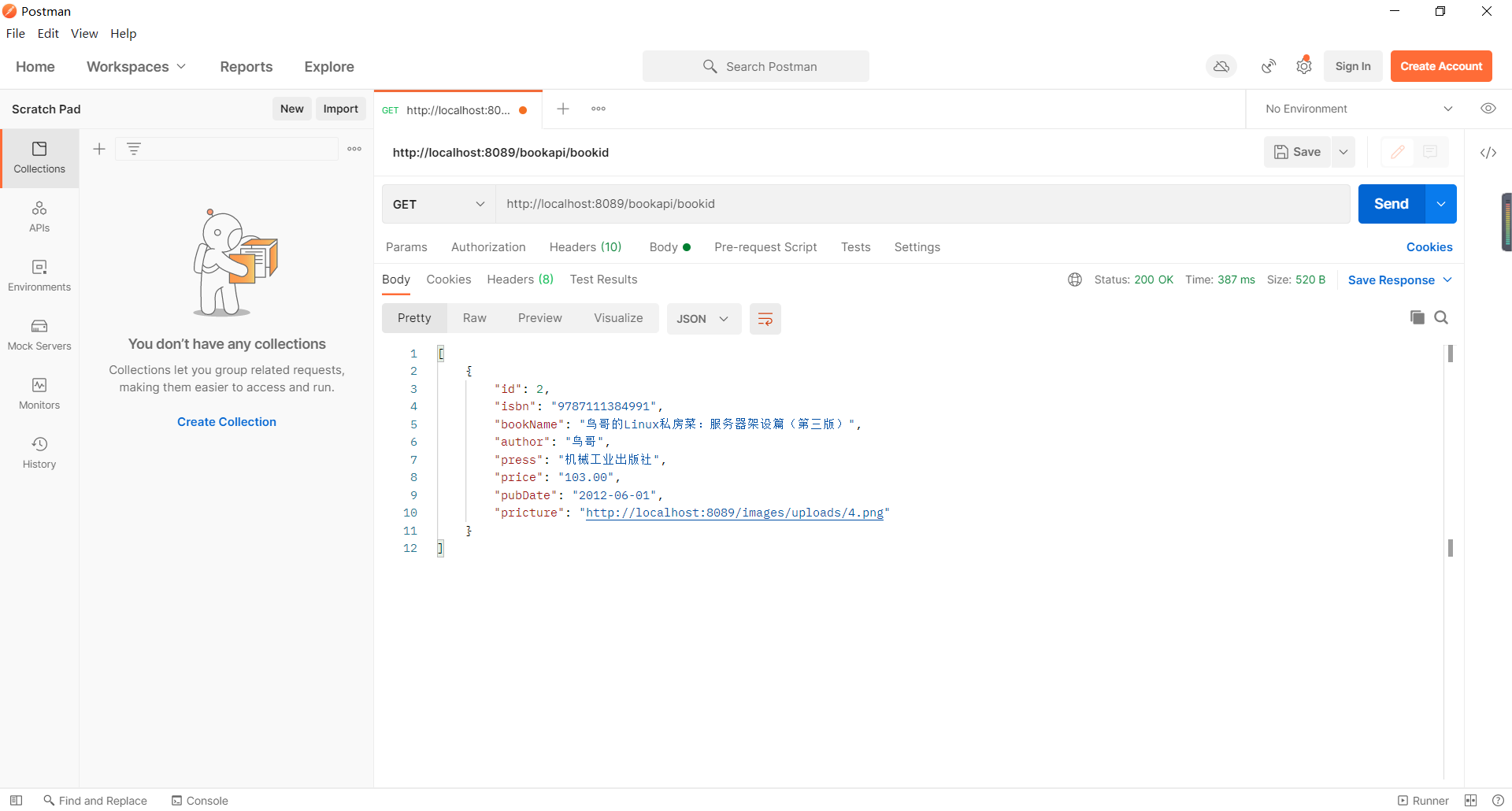This screenshot has width=1512, height=811.
Task: Open Postman settings via gear icon
Action: coord(1303,66)
